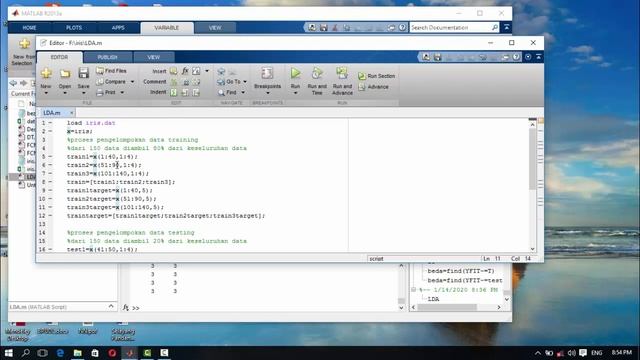Expand the LDA.m details panel chevron

point(111,307)
